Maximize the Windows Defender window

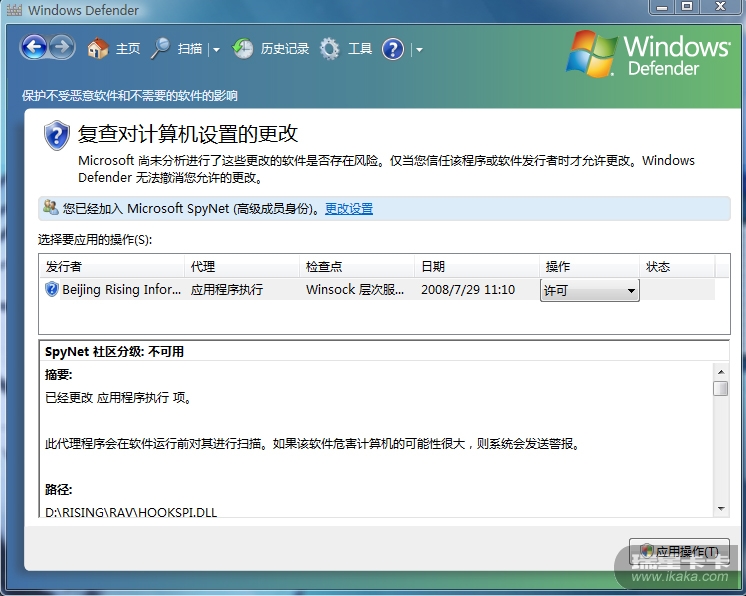(687, 7)
